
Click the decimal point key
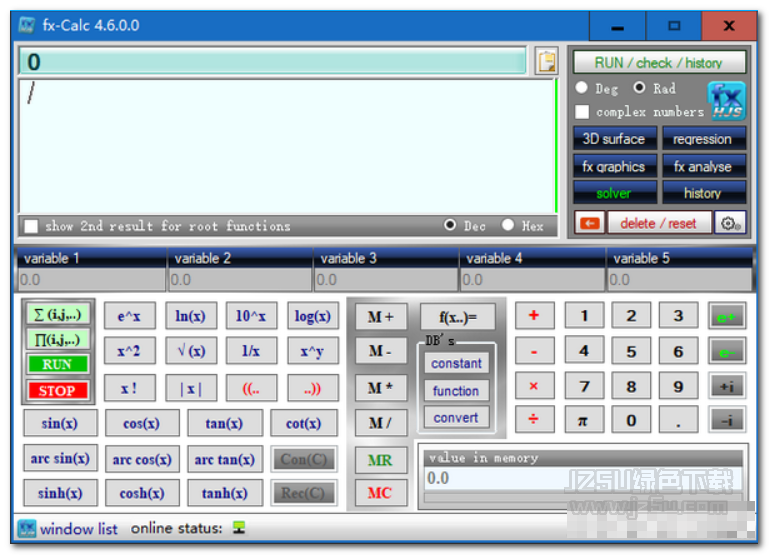coord(678,420)
